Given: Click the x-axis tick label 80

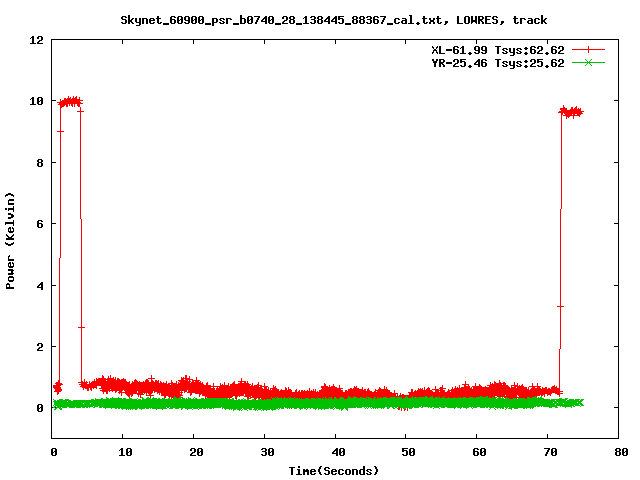Looking at the screenshot, I should point(621,452).
